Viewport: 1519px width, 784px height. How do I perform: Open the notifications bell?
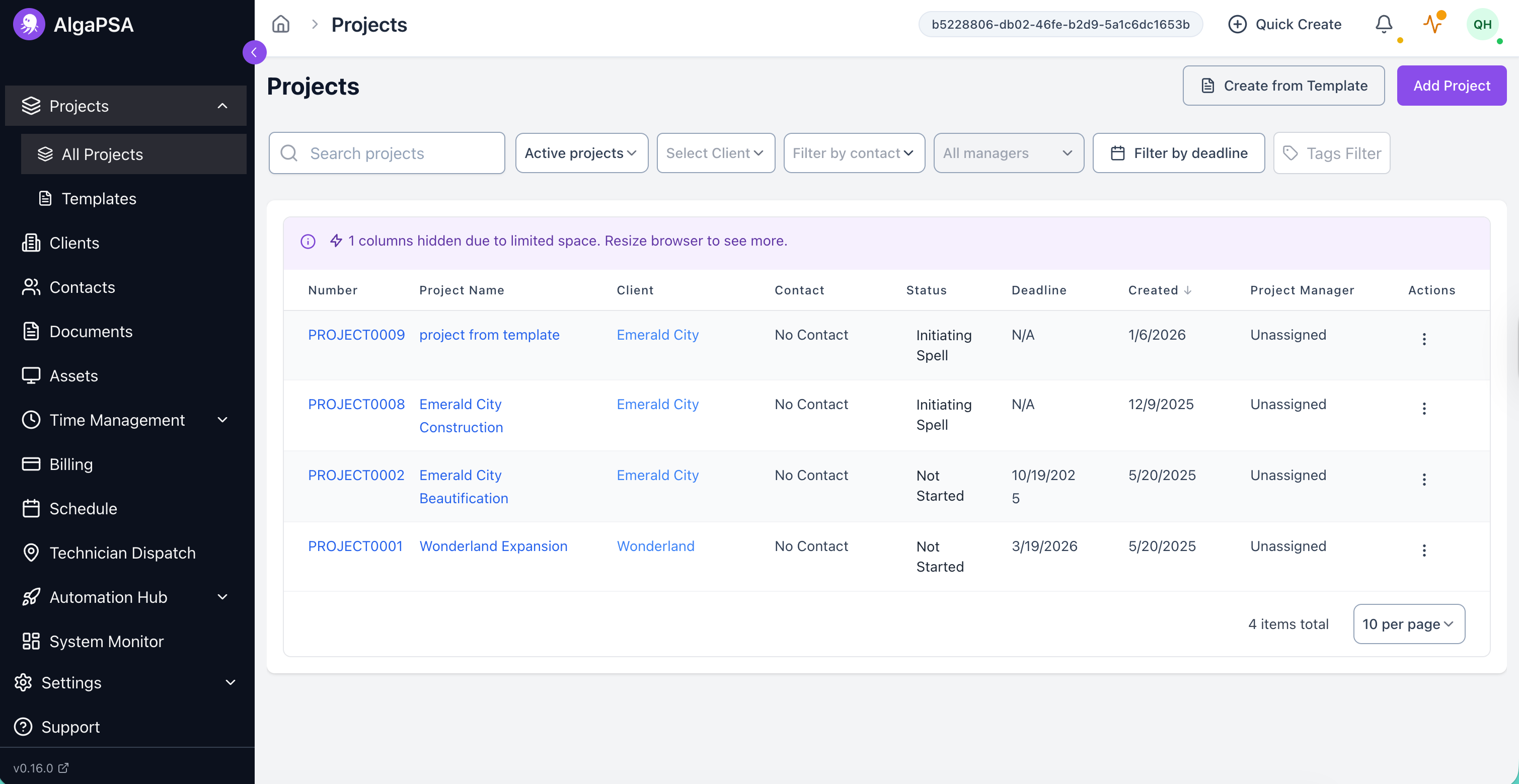tap(1384, 24)
